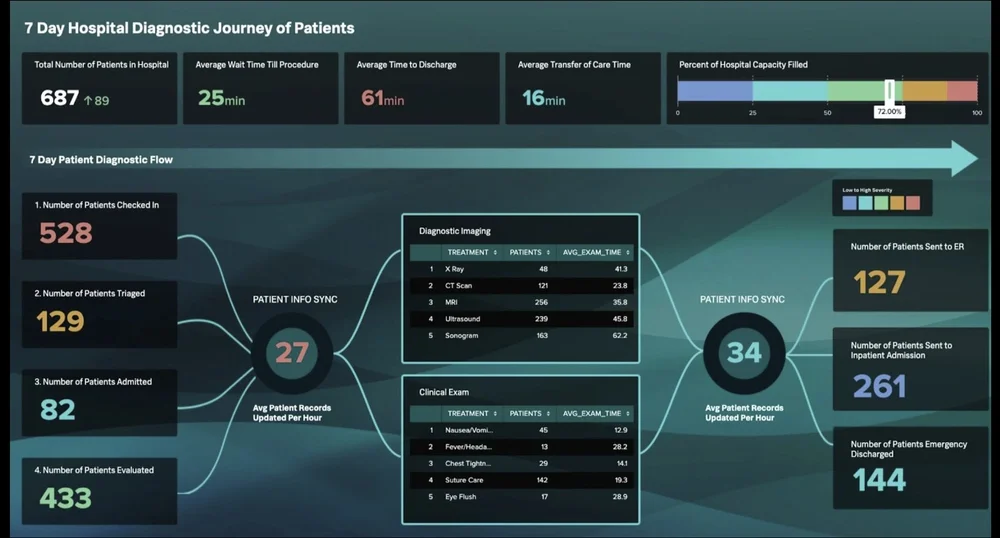Click the 72.00% marker on capacity gauge
Image resolution: width=1000 pixels, height=538 pixels.
tap(889, 111)
